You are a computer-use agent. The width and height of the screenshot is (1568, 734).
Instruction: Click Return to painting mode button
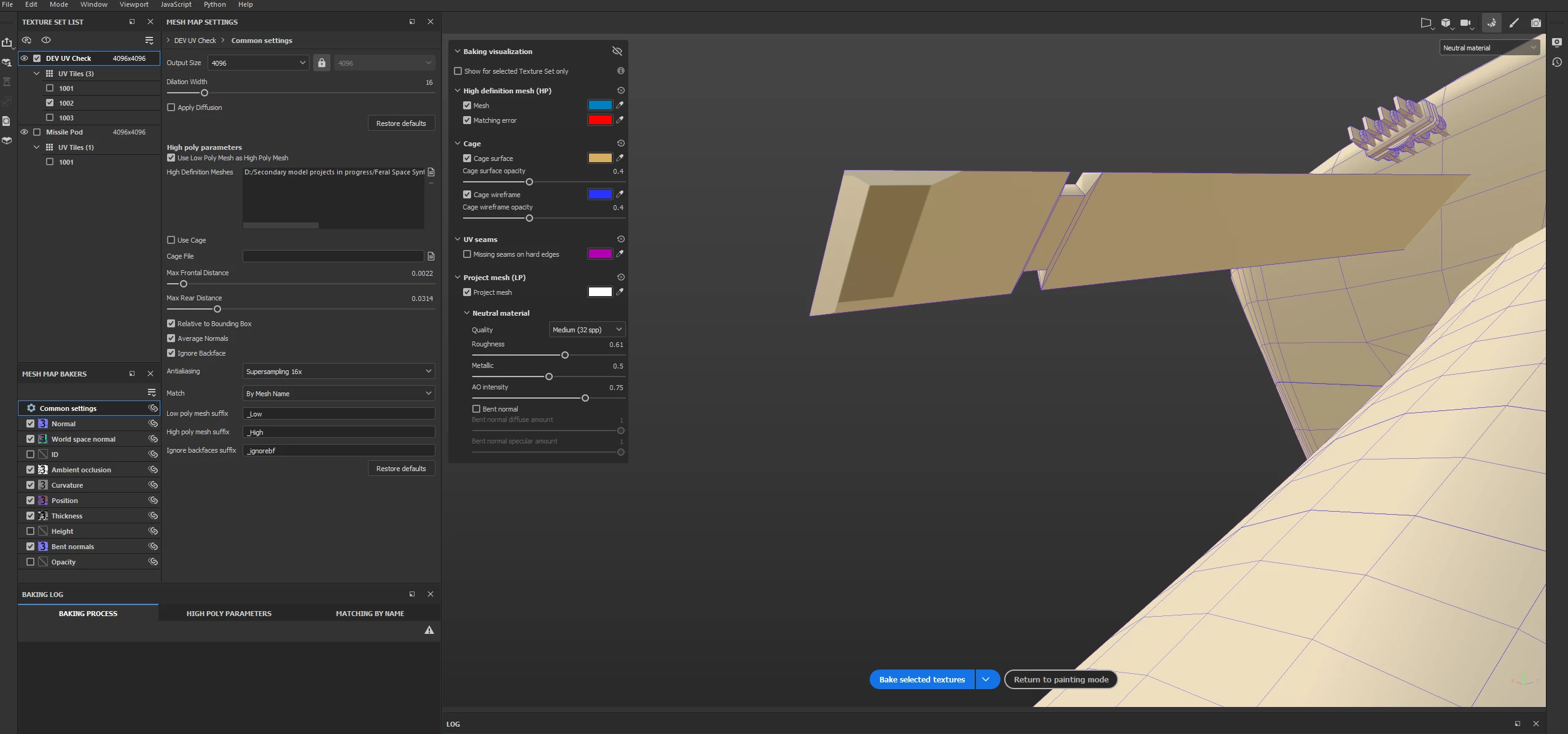[x=1061, y=679]
